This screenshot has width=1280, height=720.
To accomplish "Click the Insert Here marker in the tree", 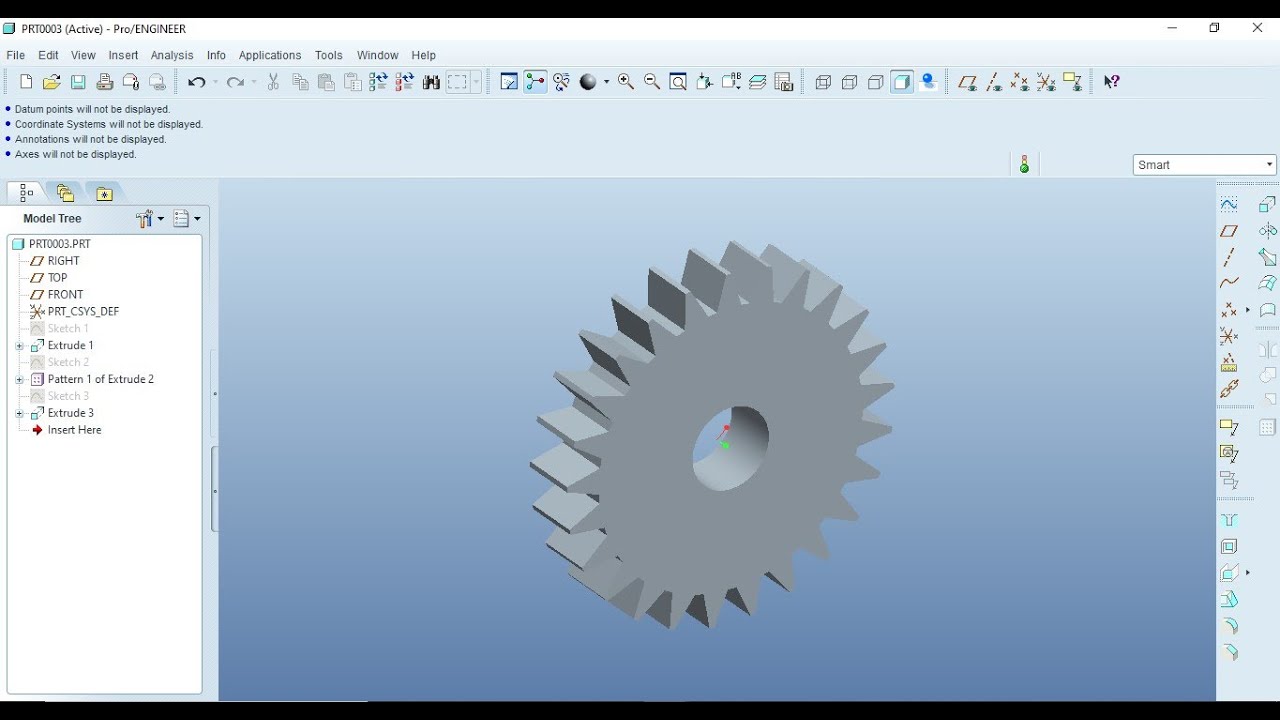I will pos(74,430).
